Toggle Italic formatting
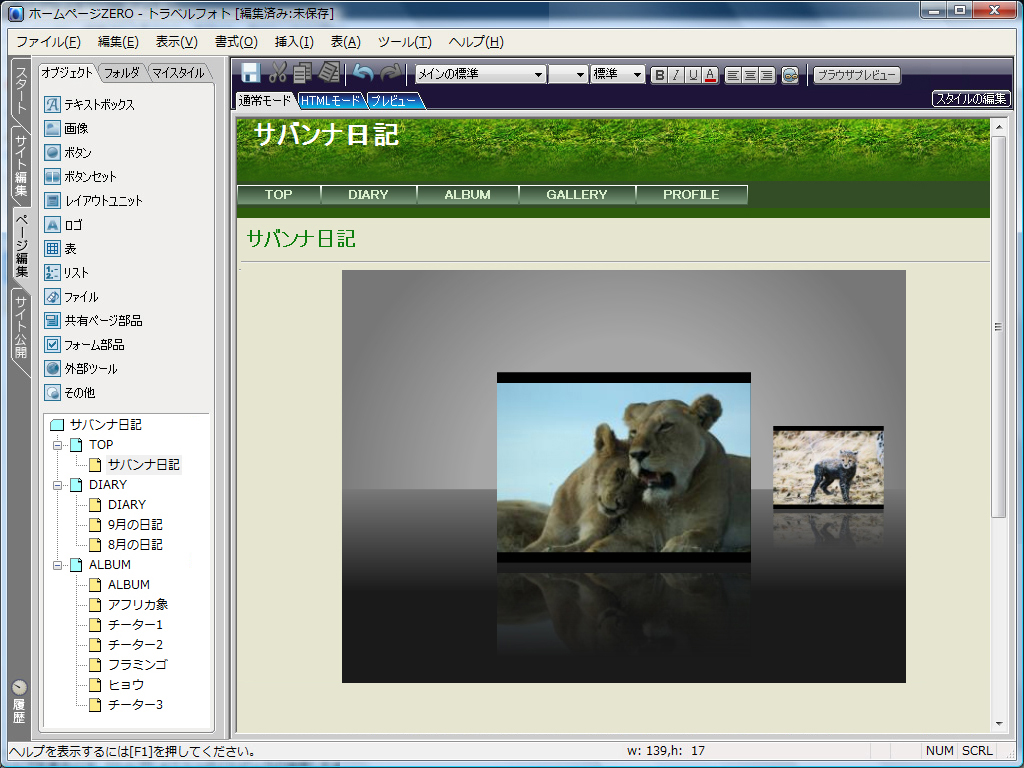This screenshot has width=1024, height=768. point(676,75)
